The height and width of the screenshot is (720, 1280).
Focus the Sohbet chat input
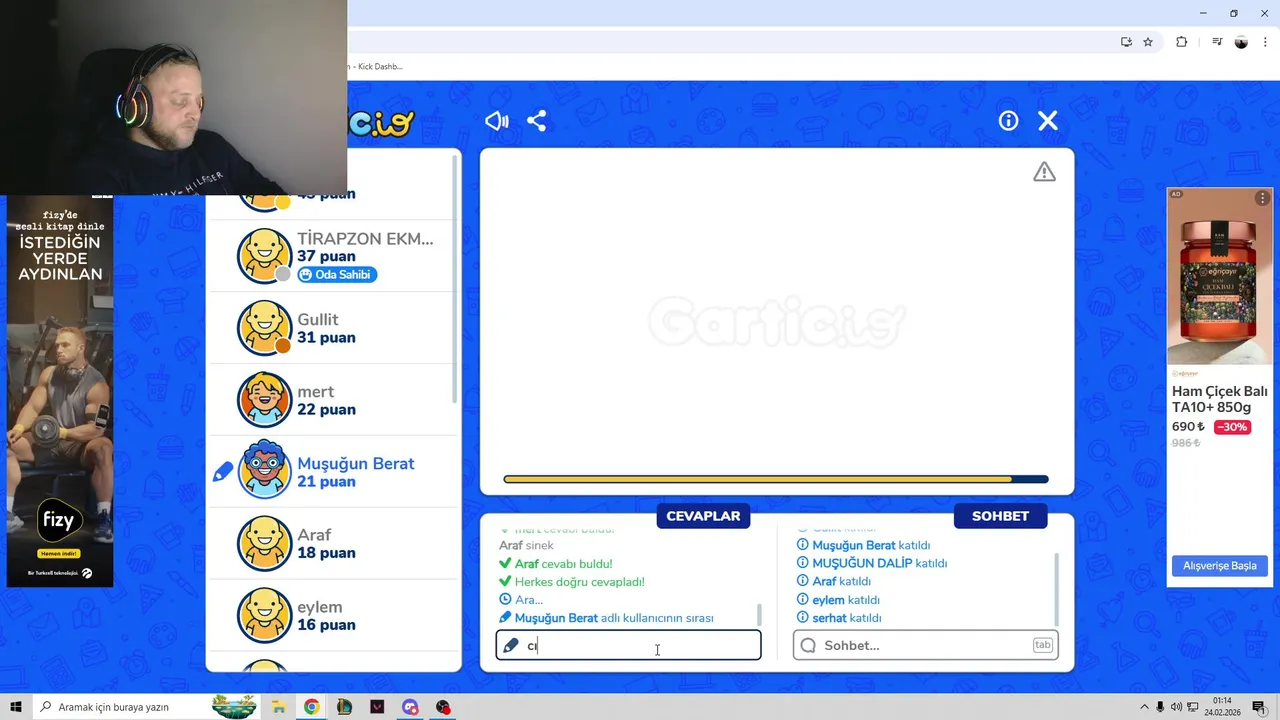pyautogui.click(x=926, y=645)
